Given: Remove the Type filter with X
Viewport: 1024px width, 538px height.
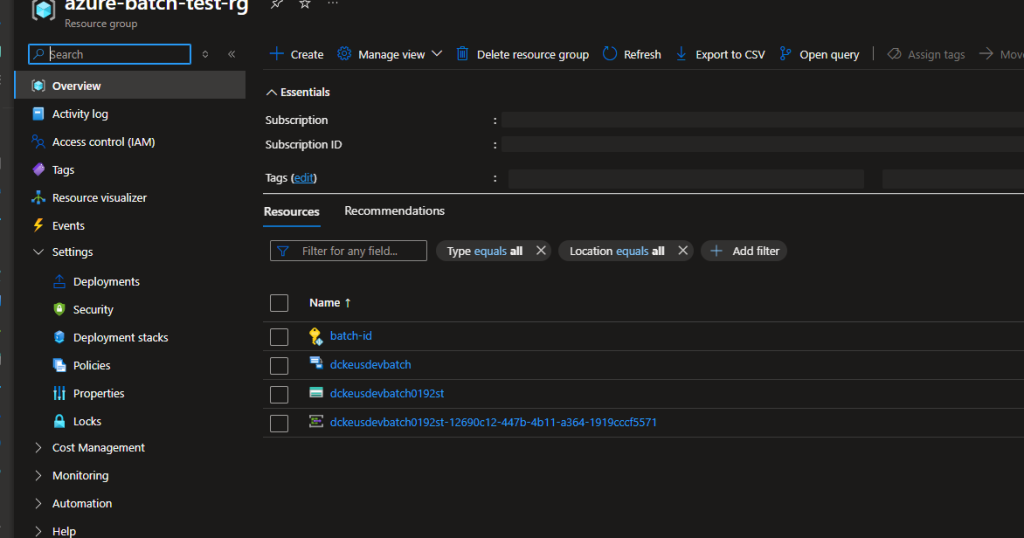Looking at the screenshot, I should pos(541,251).
